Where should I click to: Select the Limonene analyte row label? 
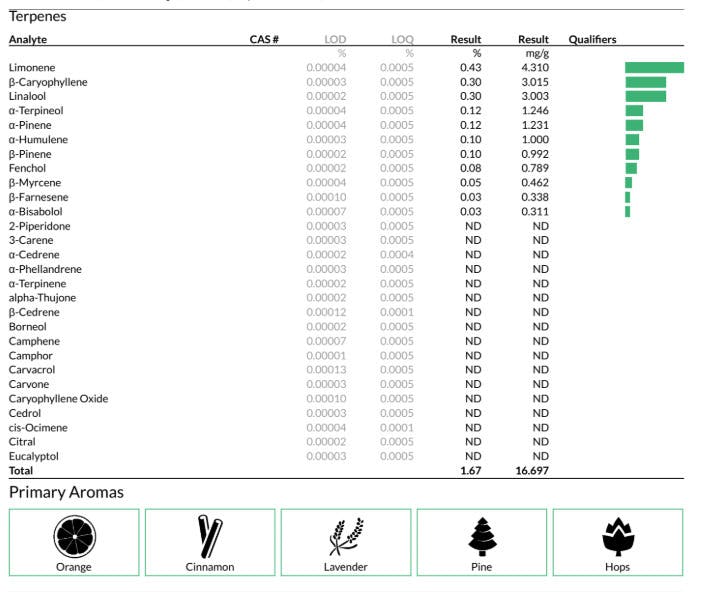(x=30, y=67)
